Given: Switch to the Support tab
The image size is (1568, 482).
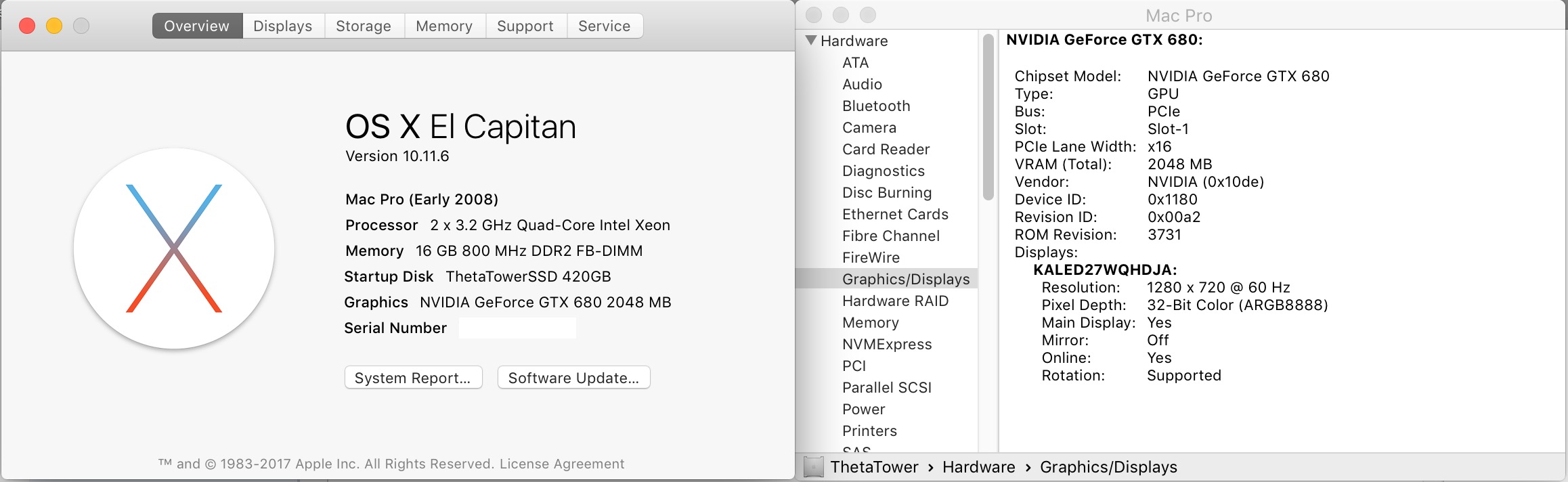Looking at the screenshot, I should click(525, 26).
